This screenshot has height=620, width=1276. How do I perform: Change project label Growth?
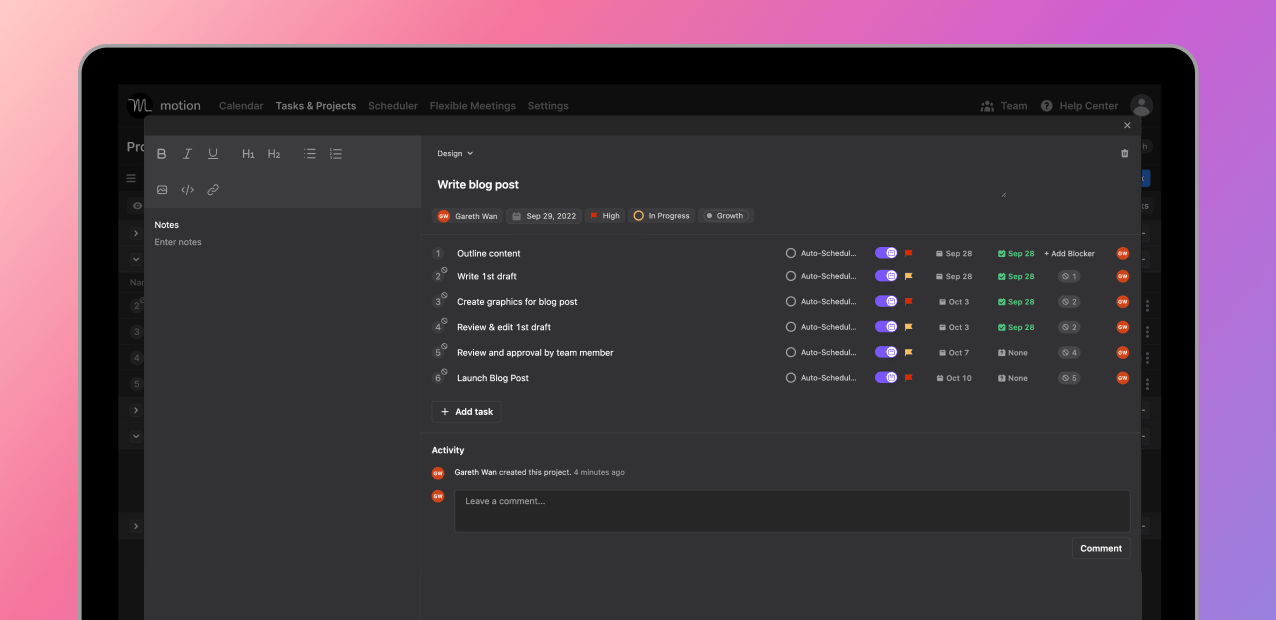tap(725, 216)
